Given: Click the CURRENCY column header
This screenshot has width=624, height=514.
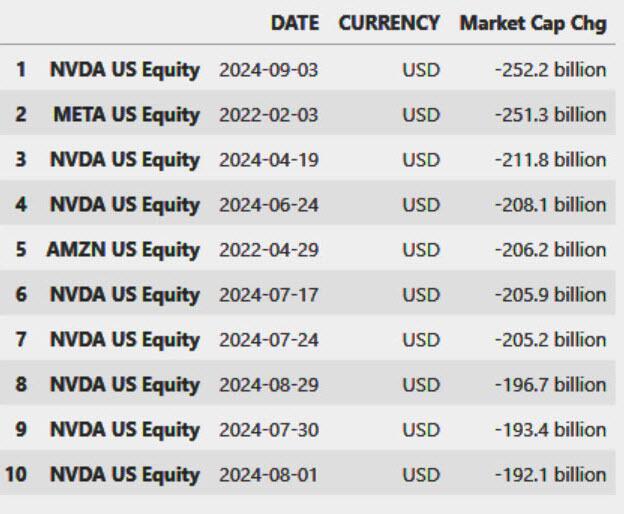Looking at the screenshot, I should [x=389, y=23].
